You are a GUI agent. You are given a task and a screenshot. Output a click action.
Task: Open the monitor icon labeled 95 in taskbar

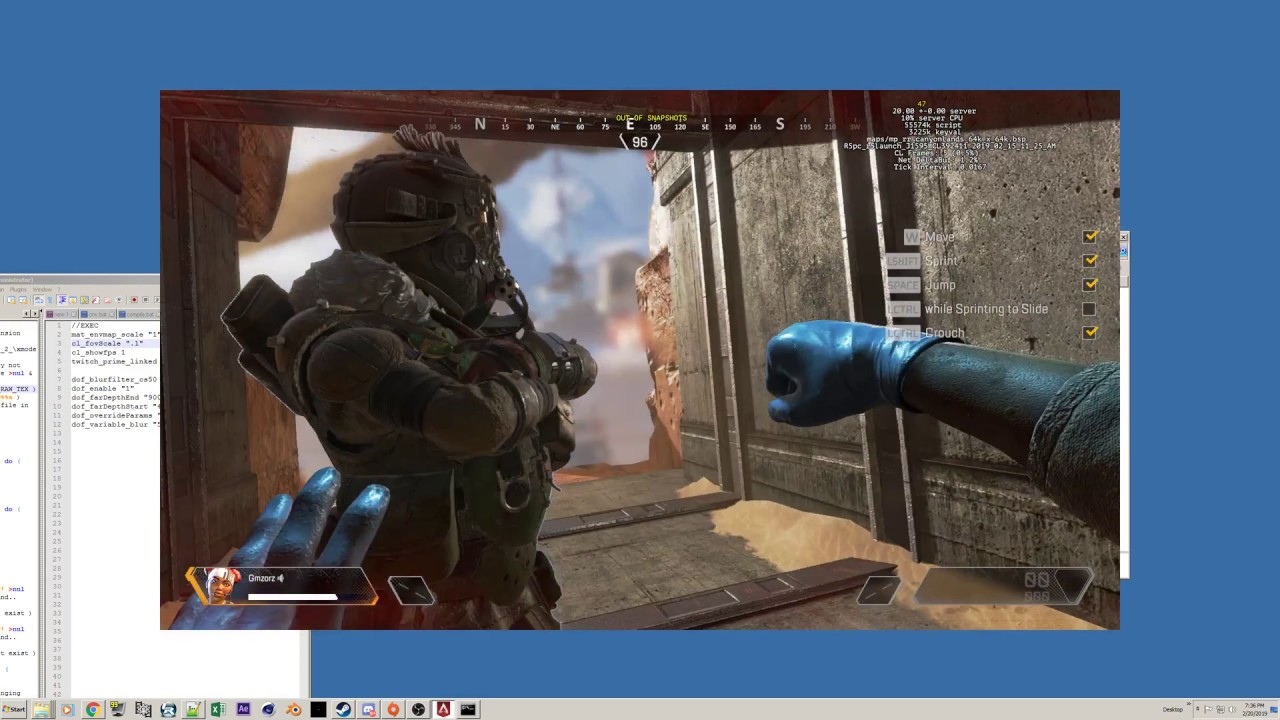[118, 709]
